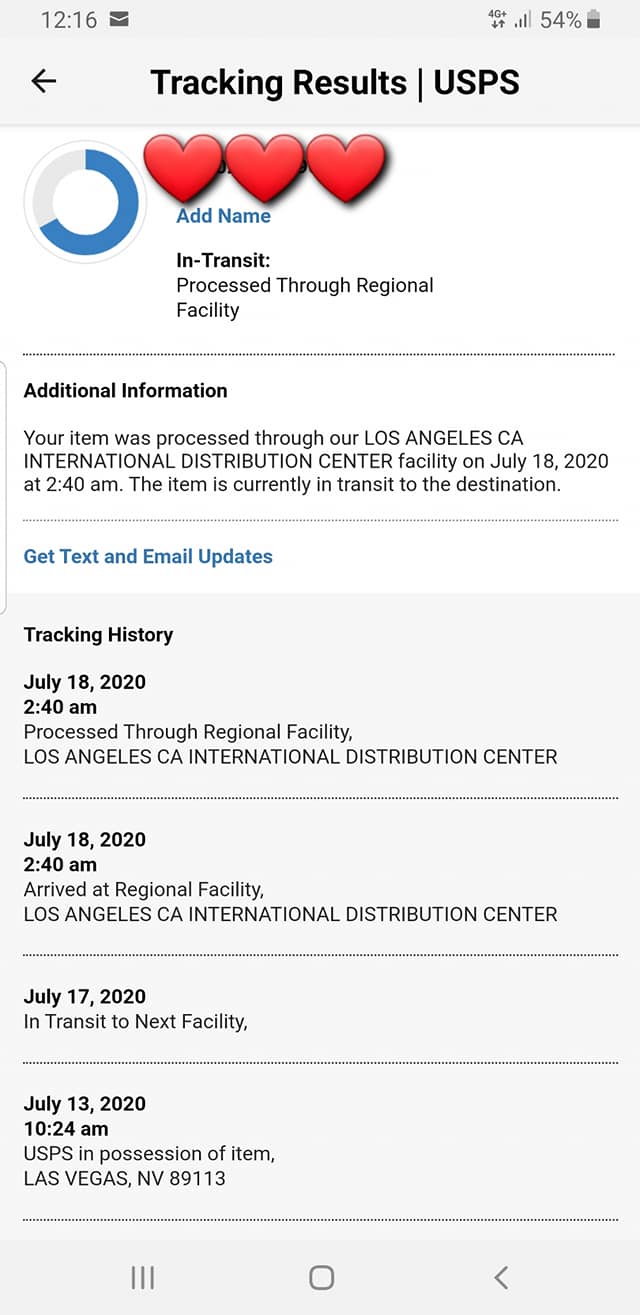Select the Tracking Results | USPS title
The width and height of the screenshot is (640, 1315).
[335, 82]
